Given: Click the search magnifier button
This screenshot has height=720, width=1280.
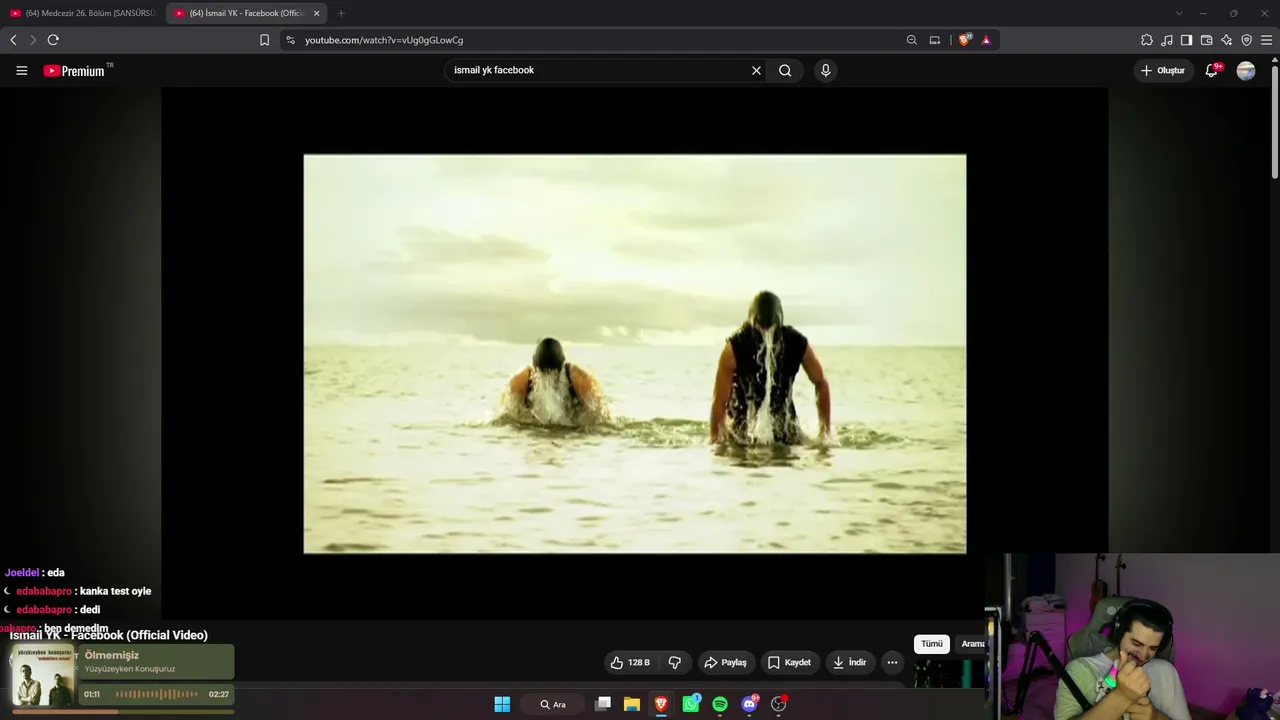Looking at the screenshot, I should 785,71.
